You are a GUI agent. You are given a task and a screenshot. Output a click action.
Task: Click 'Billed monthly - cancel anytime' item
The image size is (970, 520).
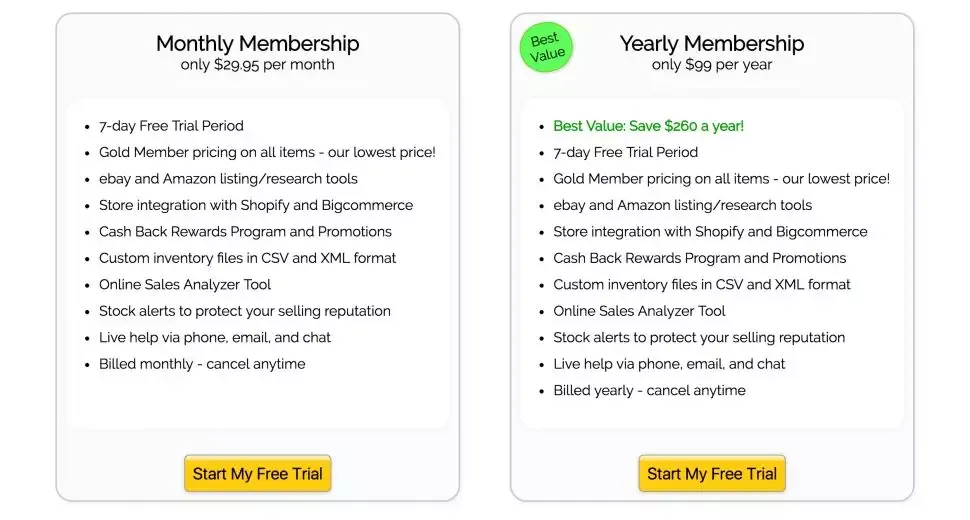202,364
